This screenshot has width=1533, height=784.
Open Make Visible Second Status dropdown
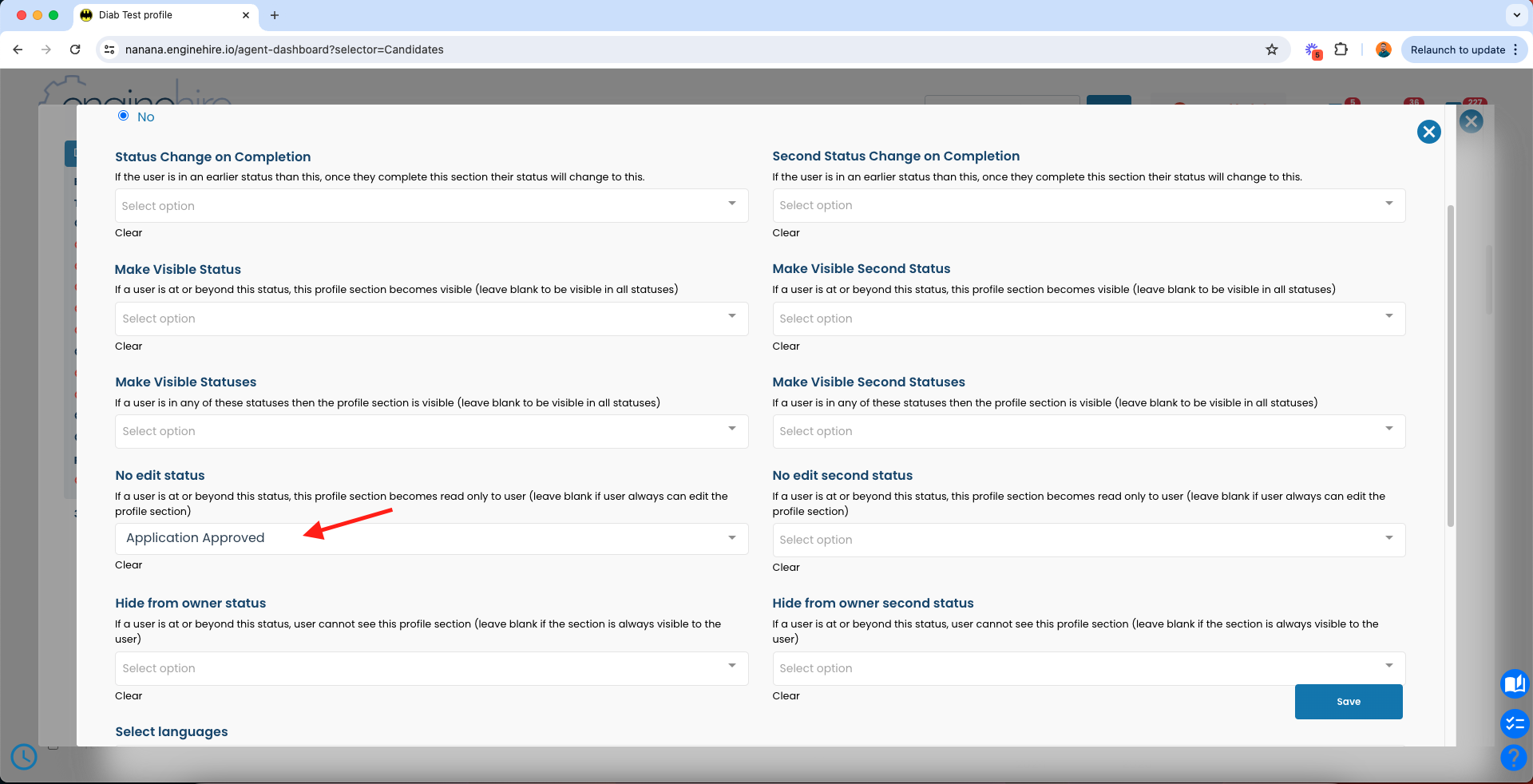tap(1088, 319)
